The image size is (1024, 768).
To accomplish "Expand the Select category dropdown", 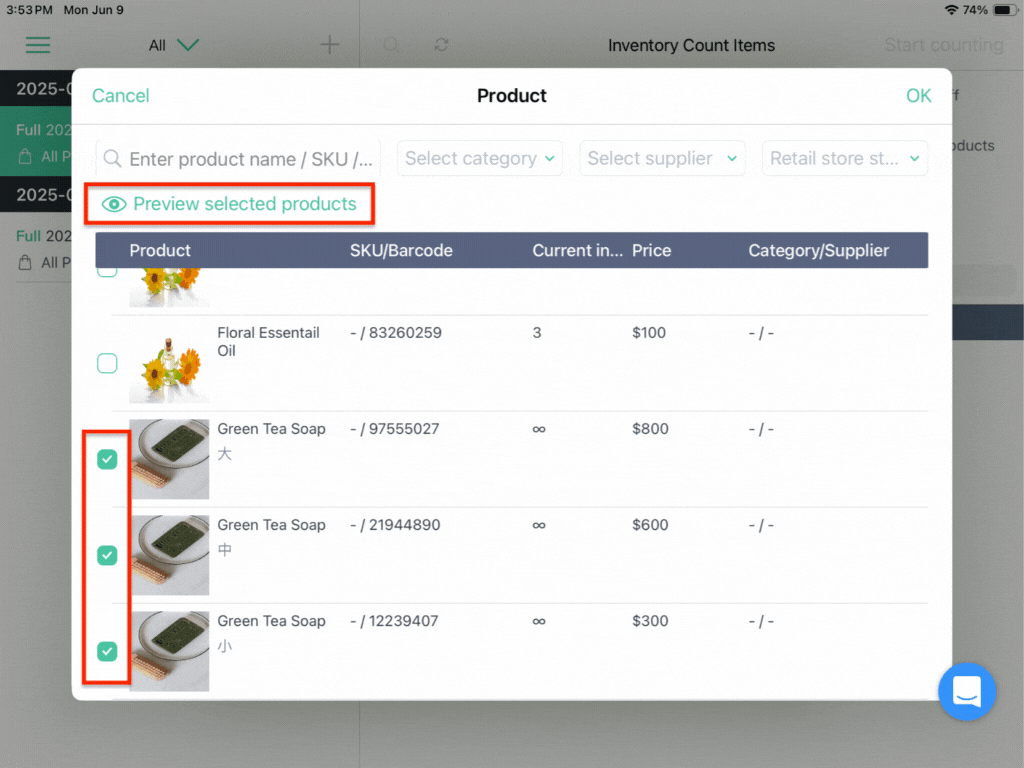I will [479, 158].
